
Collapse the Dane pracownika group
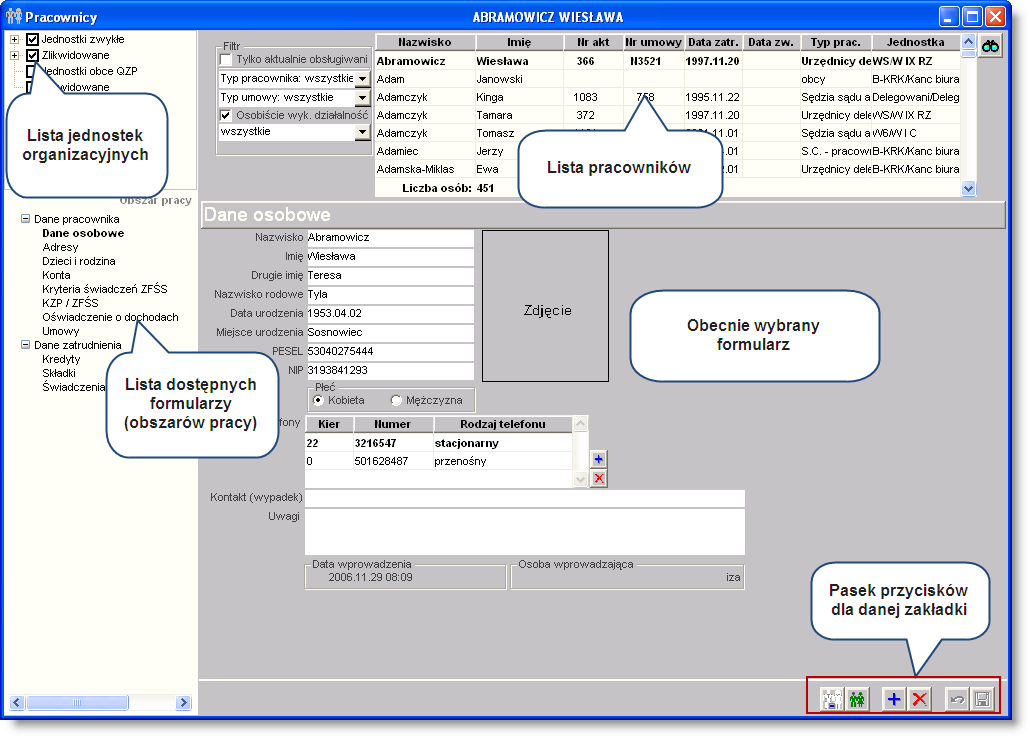25,219
